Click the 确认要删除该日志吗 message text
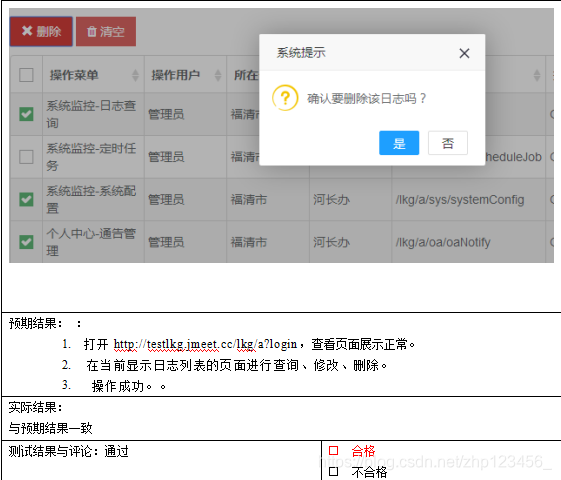This screenshot has height=480, width=561. (x=366, y=98)
